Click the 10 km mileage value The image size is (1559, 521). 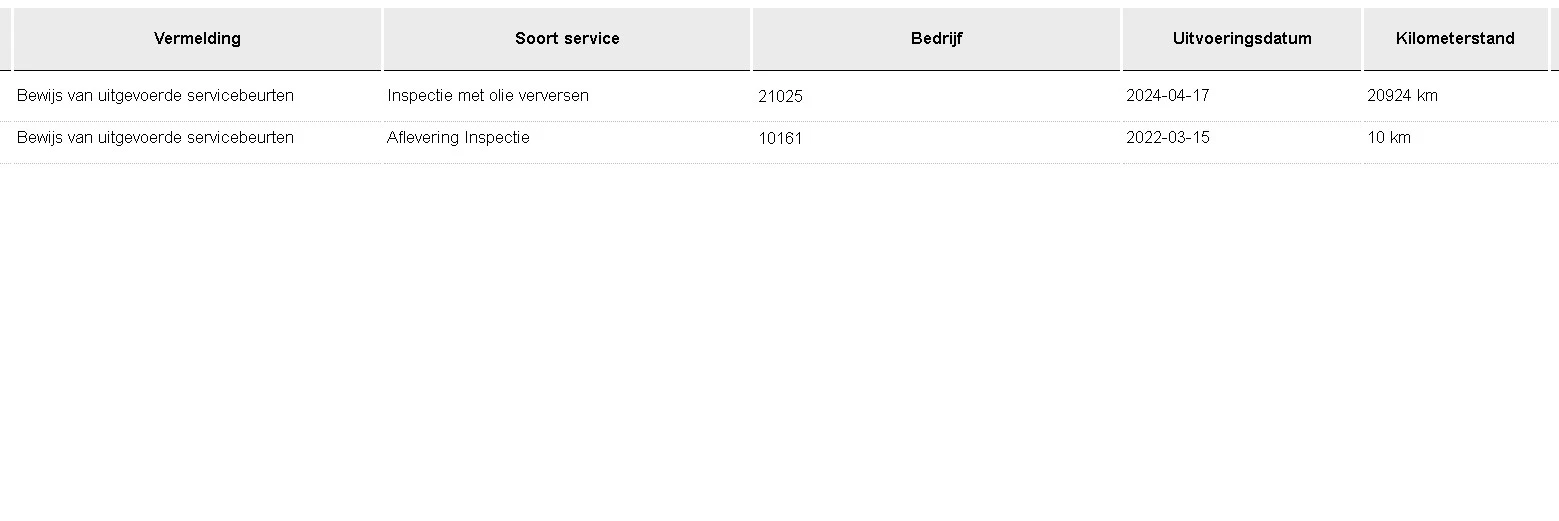coord(1389,138)
